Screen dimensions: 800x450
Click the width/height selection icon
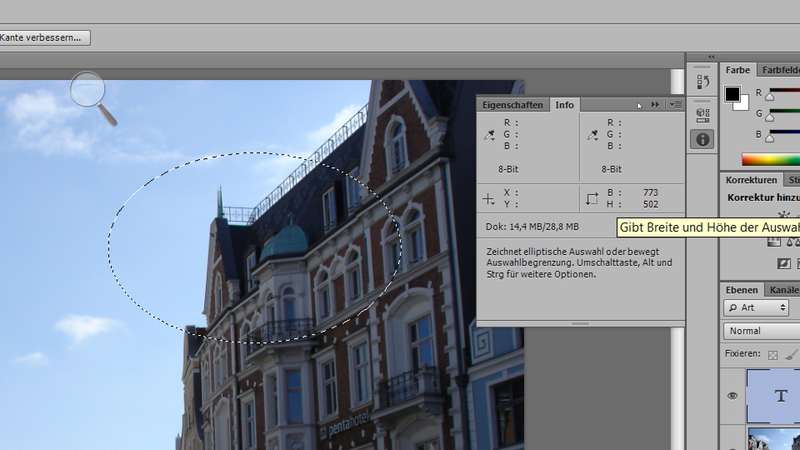tap(591, 198)
